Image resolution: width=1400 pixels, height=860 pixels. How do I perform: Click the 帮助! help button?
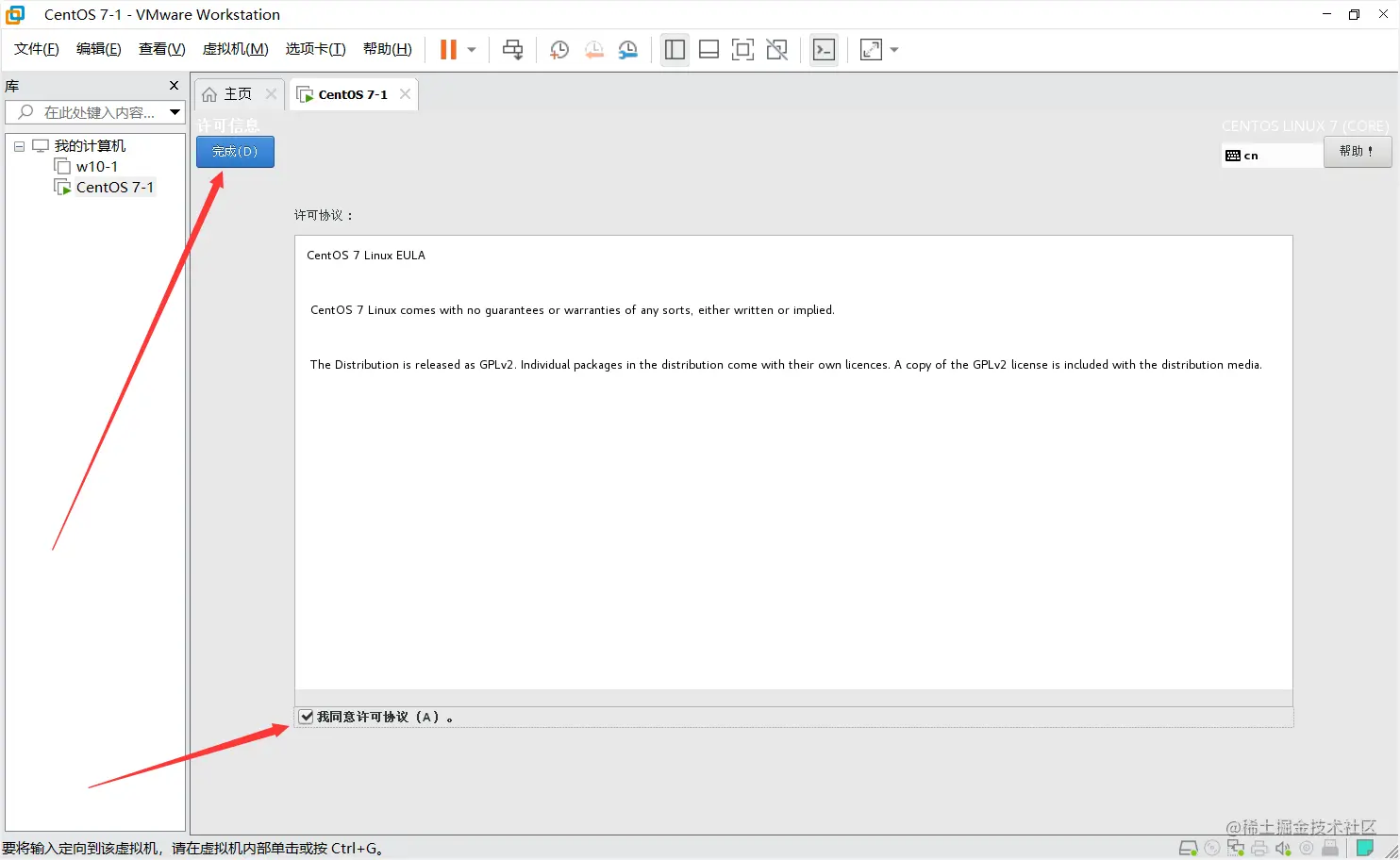[x=1357, y=152]
